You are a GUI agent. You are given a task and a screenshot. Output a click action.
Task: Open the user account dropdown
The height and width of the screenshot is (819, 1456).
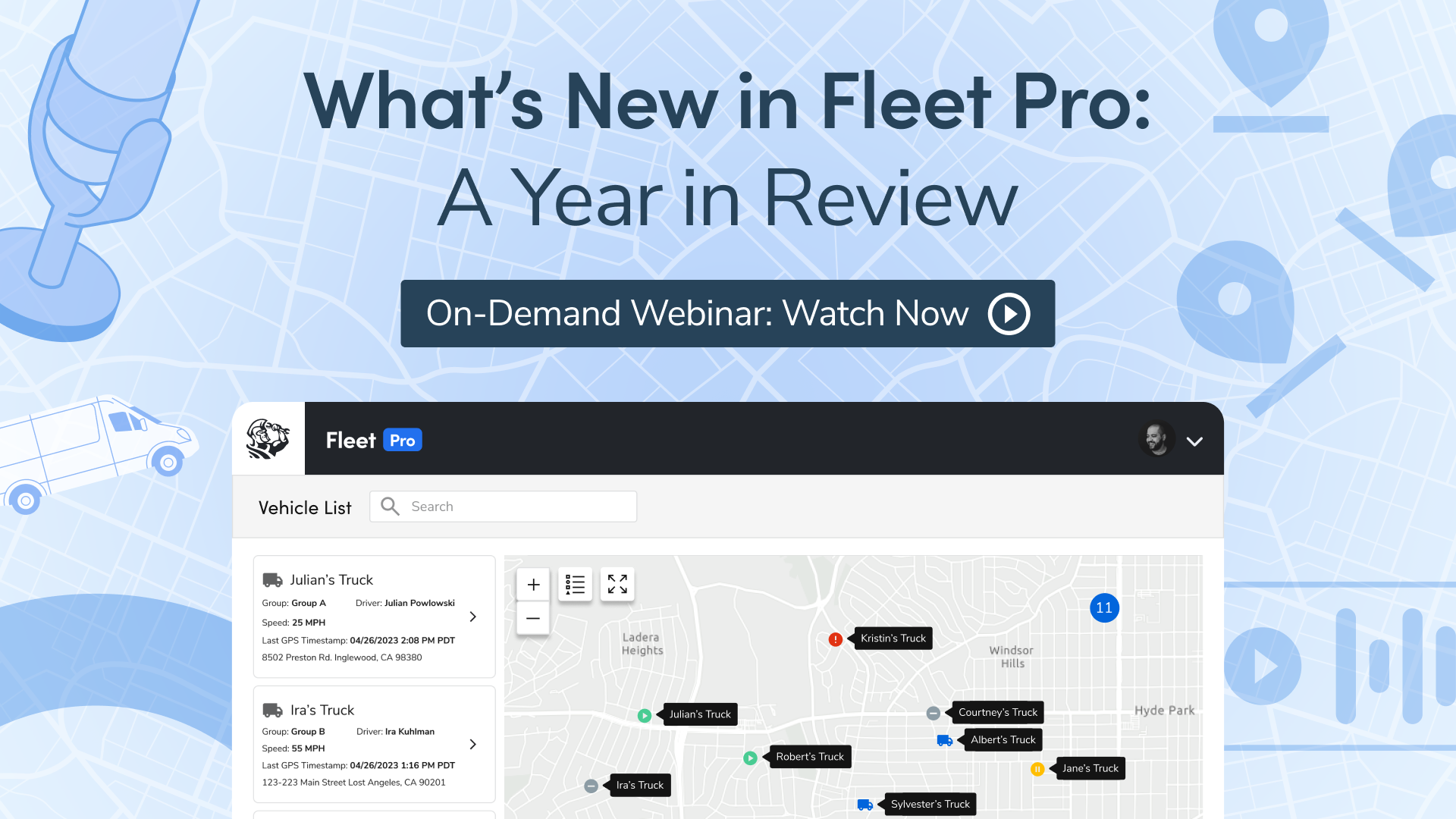tap(1195, 440)
